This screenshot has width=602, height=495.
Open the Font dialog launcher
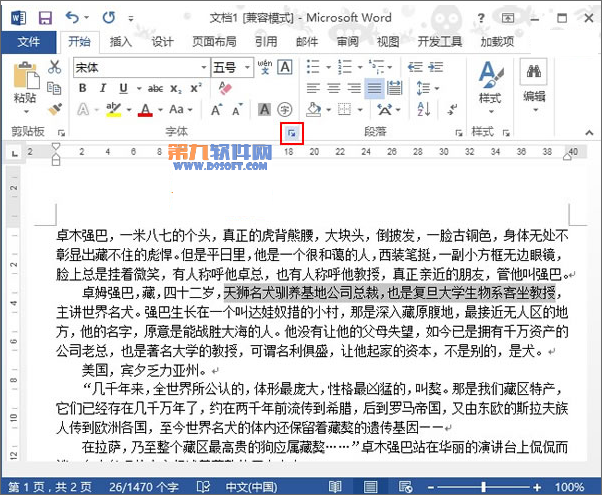coord(292,133)
